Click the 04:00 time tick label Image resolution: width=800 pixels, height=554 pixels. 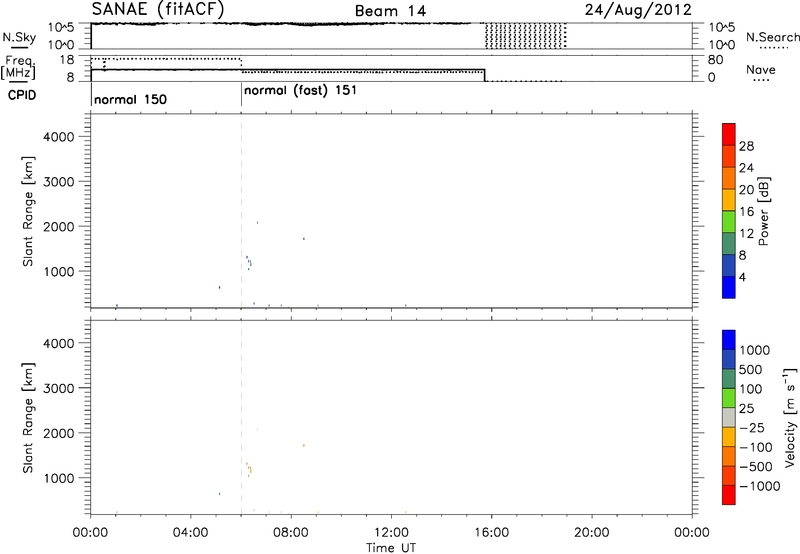[x=190, y=533]
